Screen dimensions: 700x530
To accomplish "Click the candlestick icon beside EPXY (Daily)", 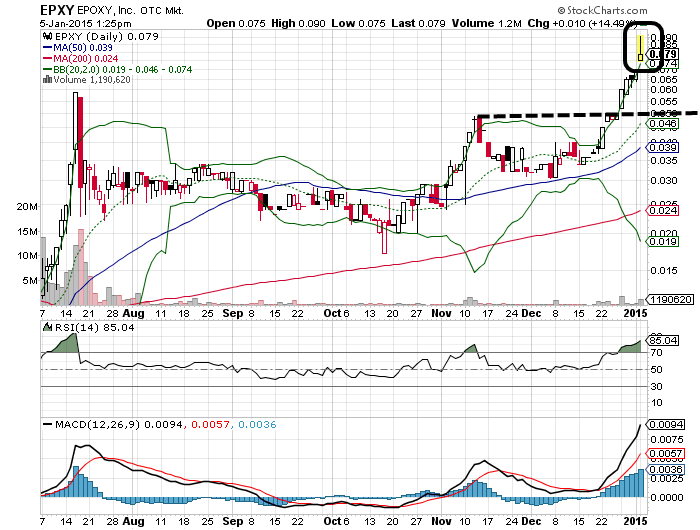I will click(x=47, y=36).
